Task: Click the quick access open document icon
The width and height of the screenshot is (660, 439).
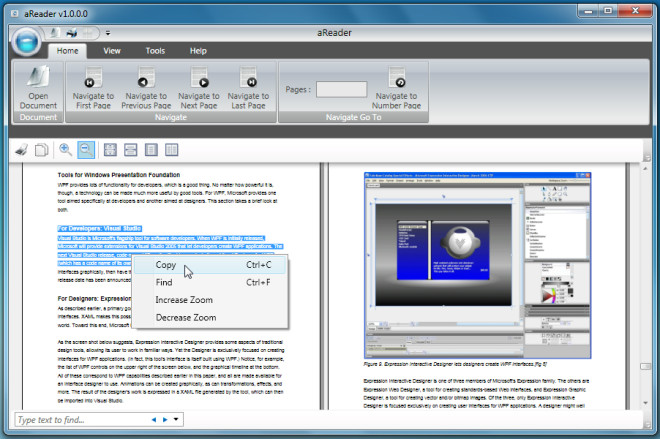Action: [54, 32]
